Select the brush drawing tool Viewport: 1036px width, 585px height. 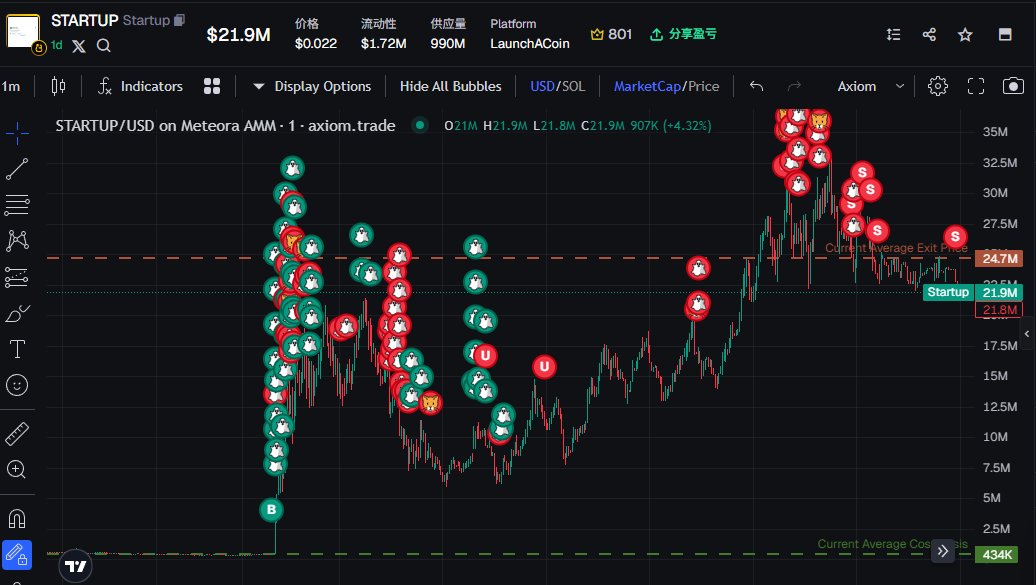point(17,313)
